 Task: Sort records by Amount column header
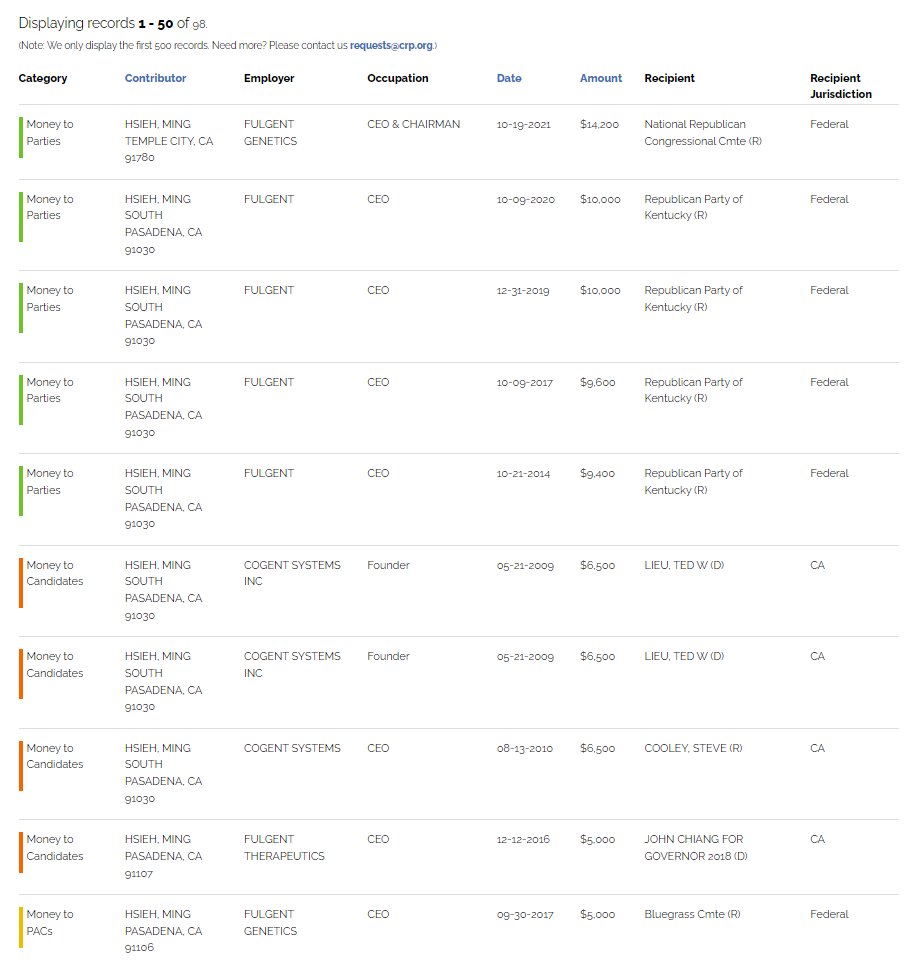tap(600, 78)
